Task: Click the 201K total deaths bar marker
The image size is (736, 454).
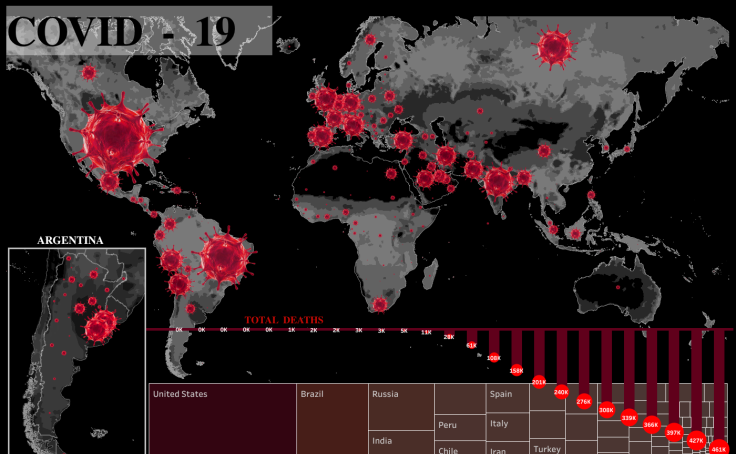Action: [539, 382]
